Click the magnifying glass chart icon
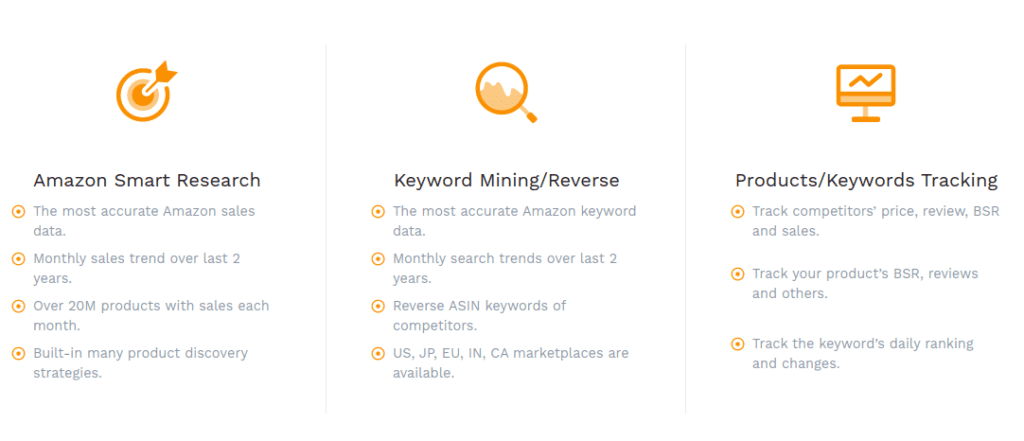The image size is (1024, 441). [x=506, y=92]
